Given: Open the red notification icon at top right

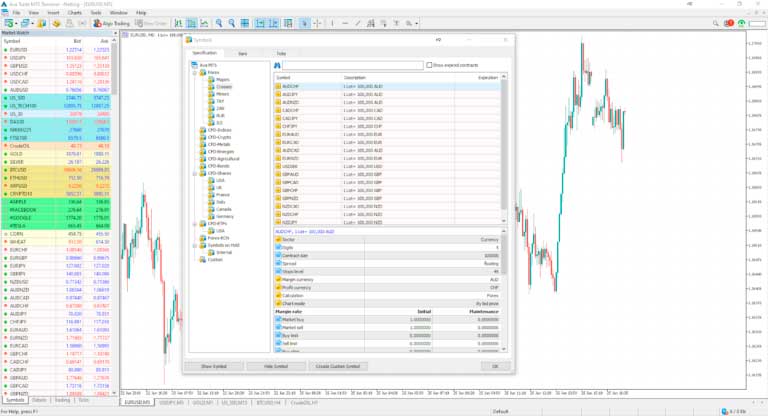Looking at the screenshot, I should 729,23.
